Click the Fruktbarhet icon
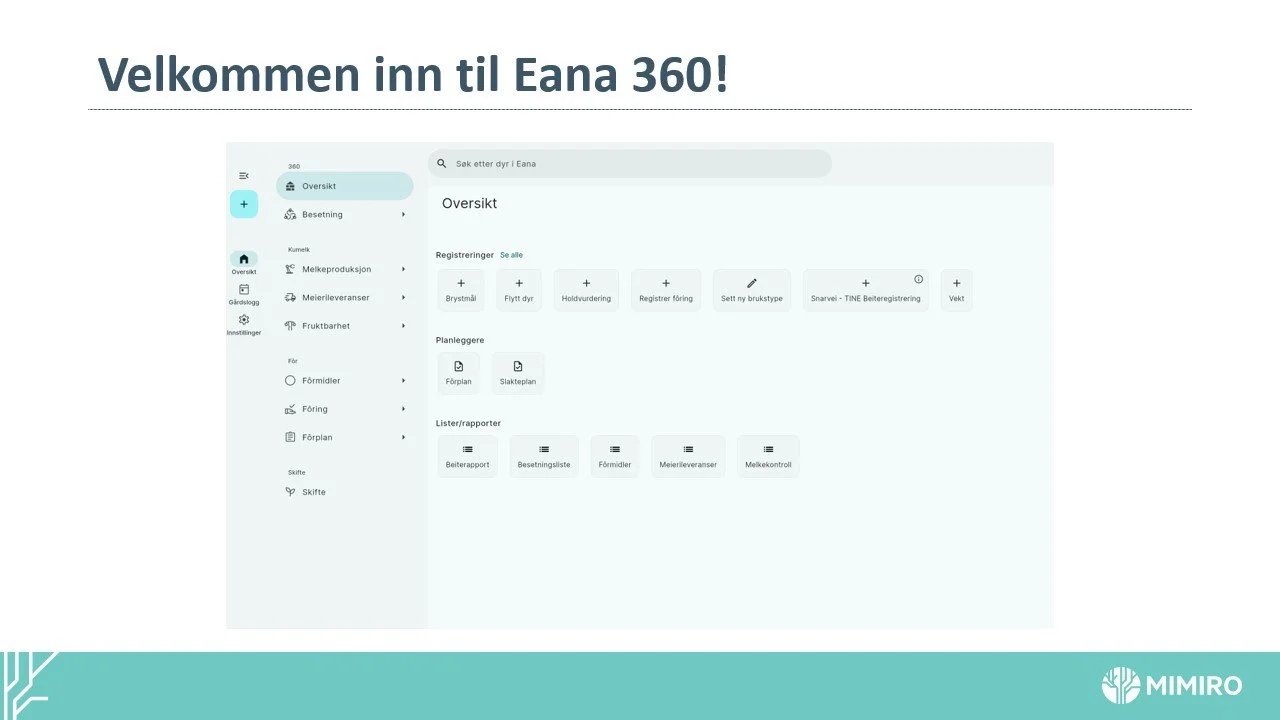 point(291,325)
